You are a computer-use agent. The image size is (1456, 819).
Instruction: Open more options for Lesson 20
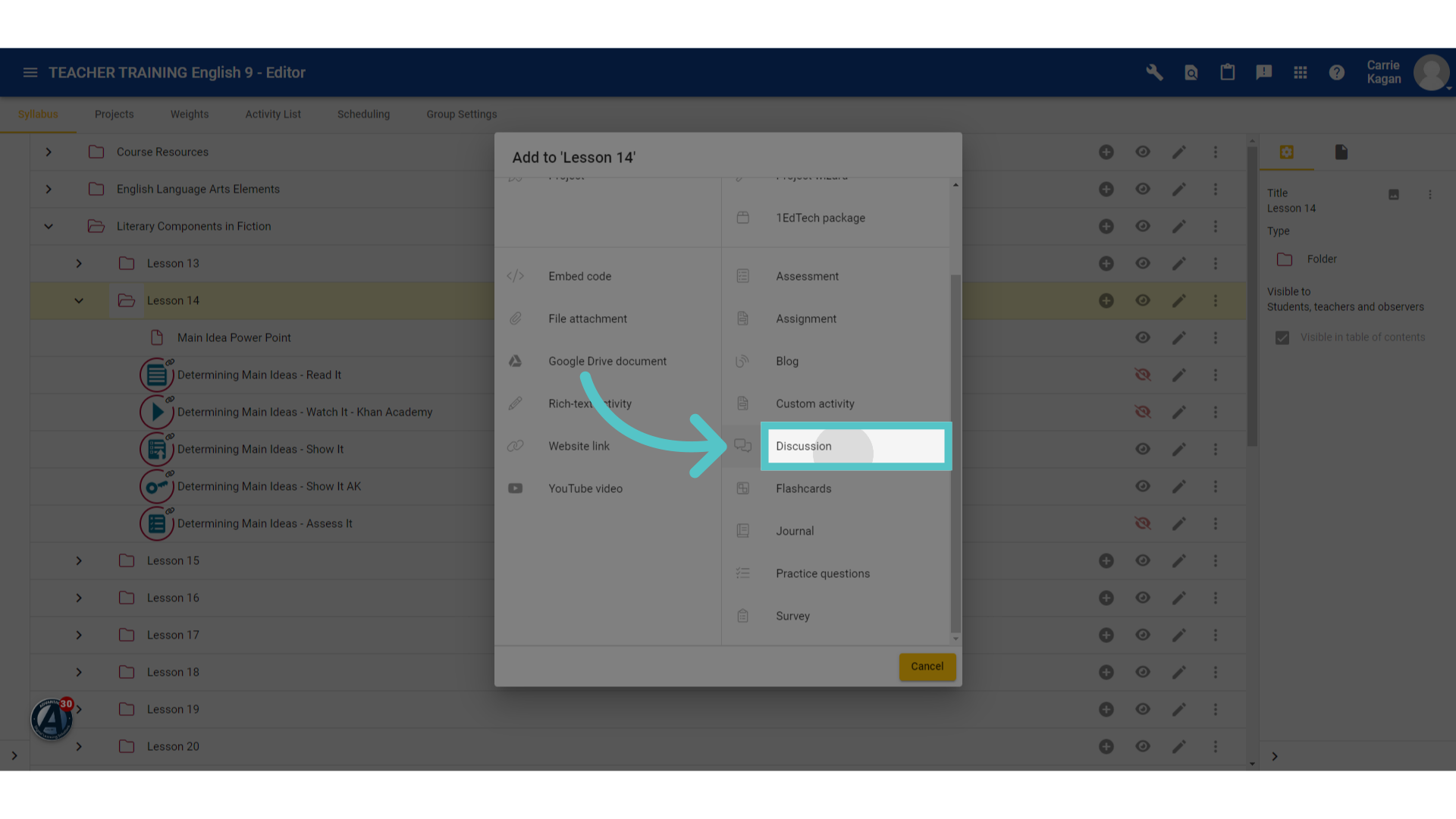[1215, 746]
